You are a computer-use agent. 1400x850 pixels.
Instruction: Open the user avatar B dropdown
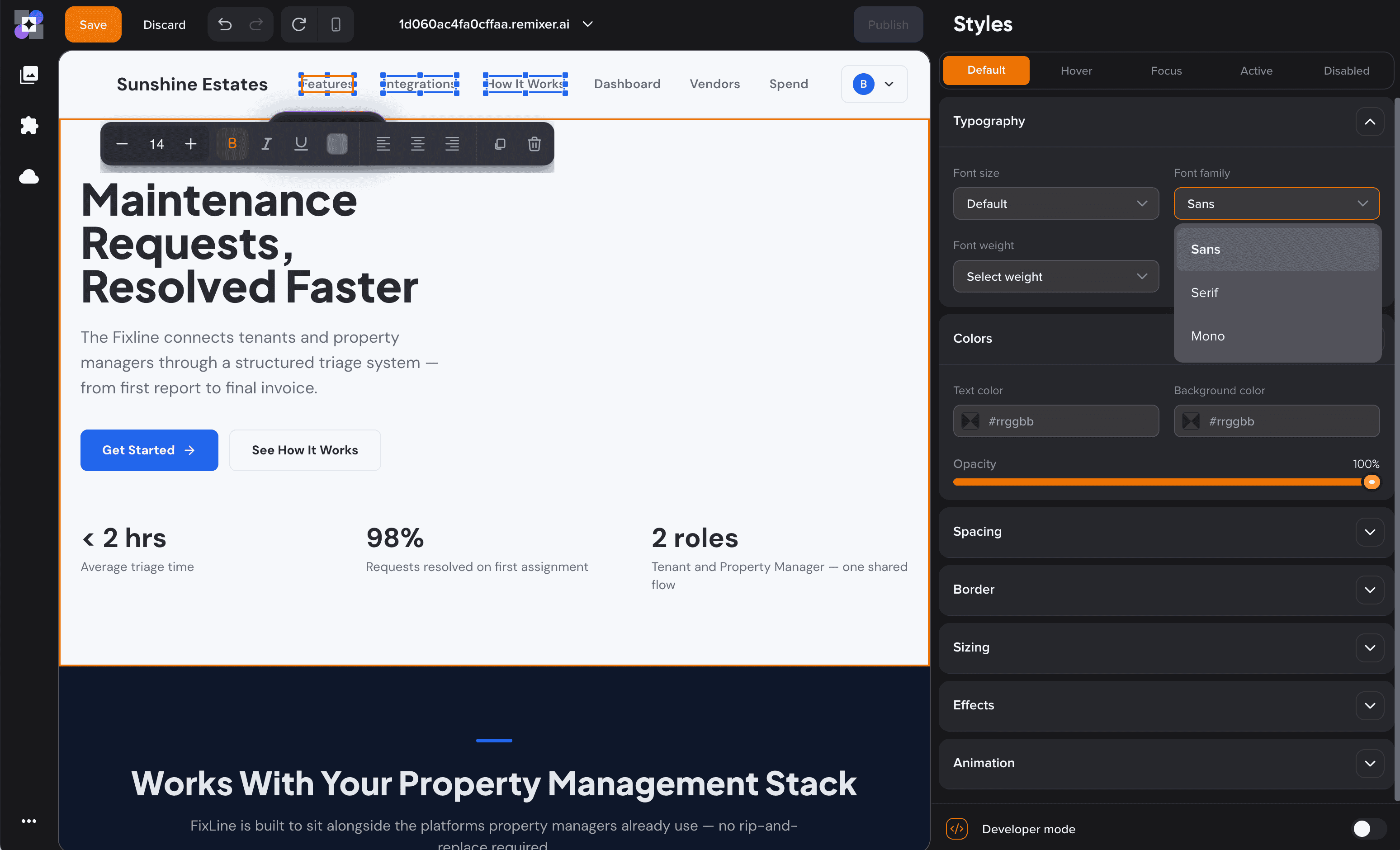(874, 84)
